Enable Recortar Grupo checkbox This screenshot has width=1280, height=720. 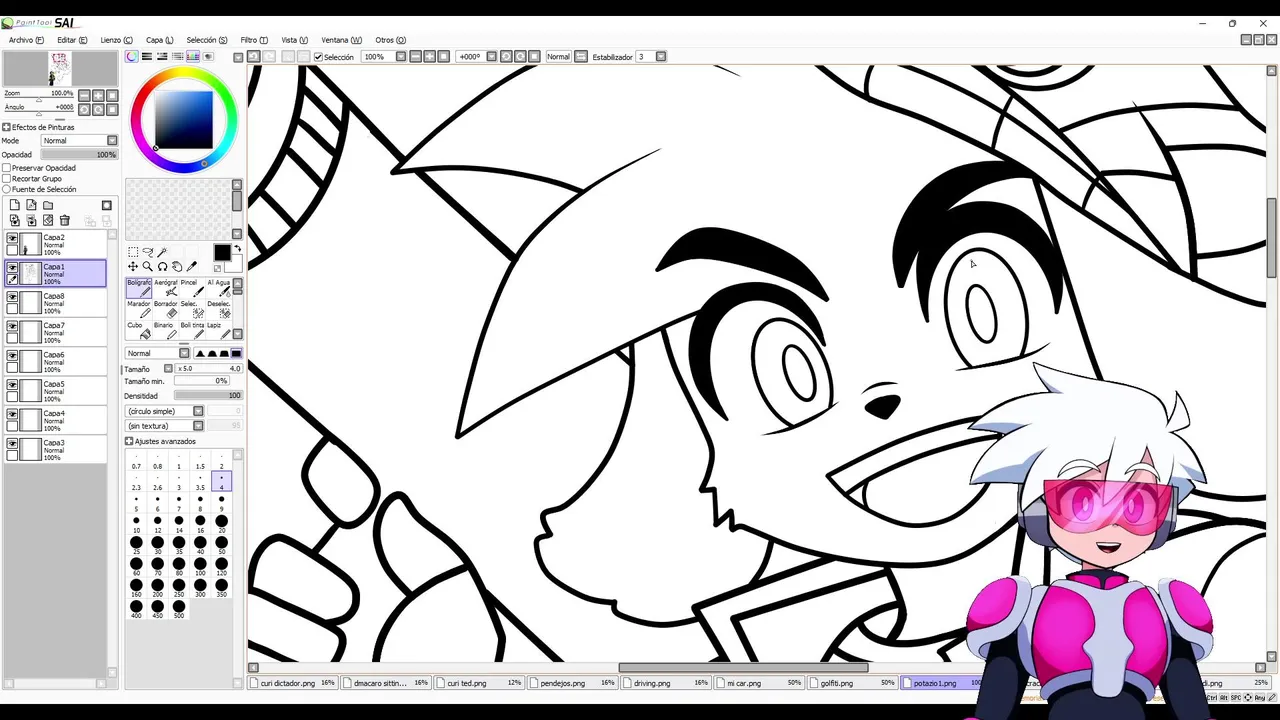pos(6,179)
